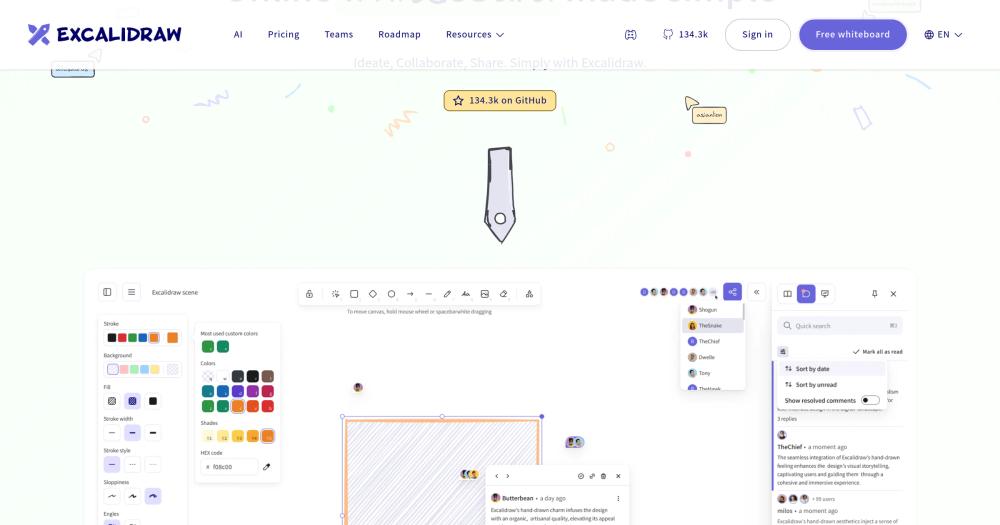The image size is (1000, 525).
Task: Click the trash icon in the comment popup
Action: 604,476
